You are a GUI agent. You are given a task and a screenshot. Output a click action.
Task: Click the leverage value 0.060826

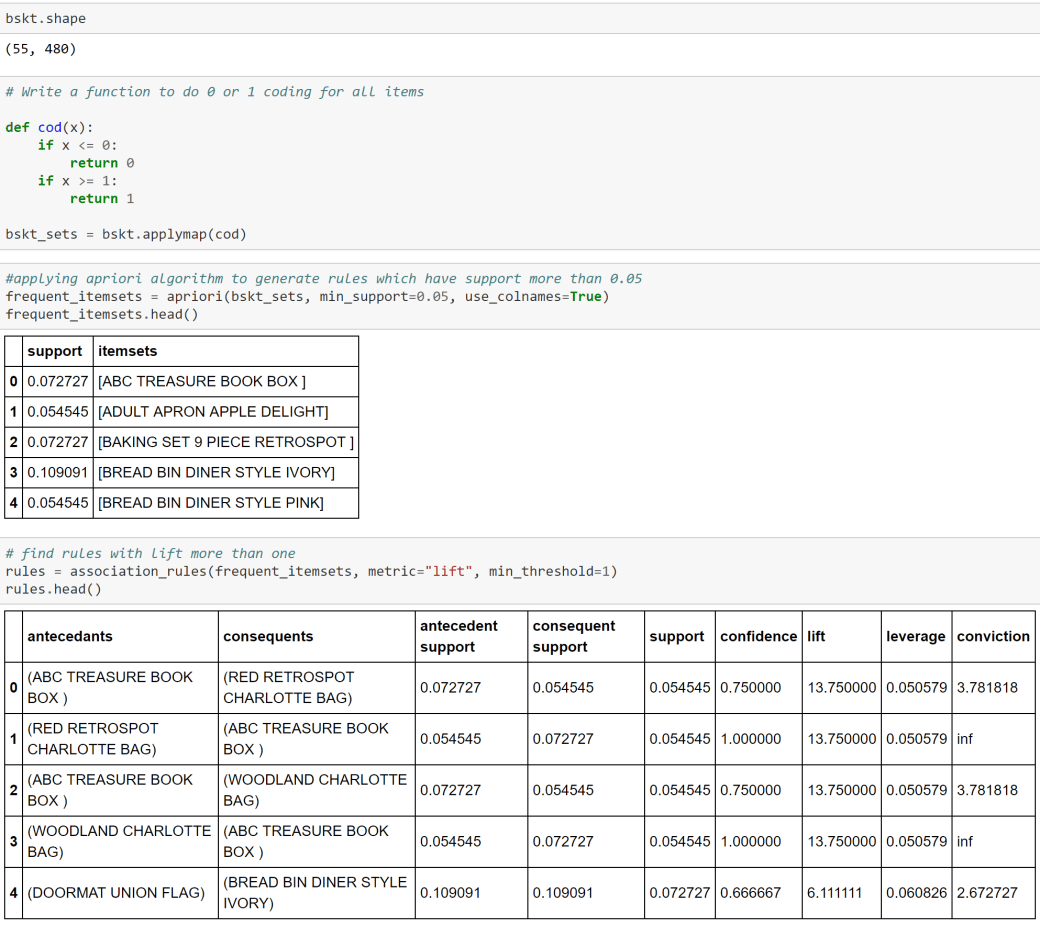tap(917, 894)
